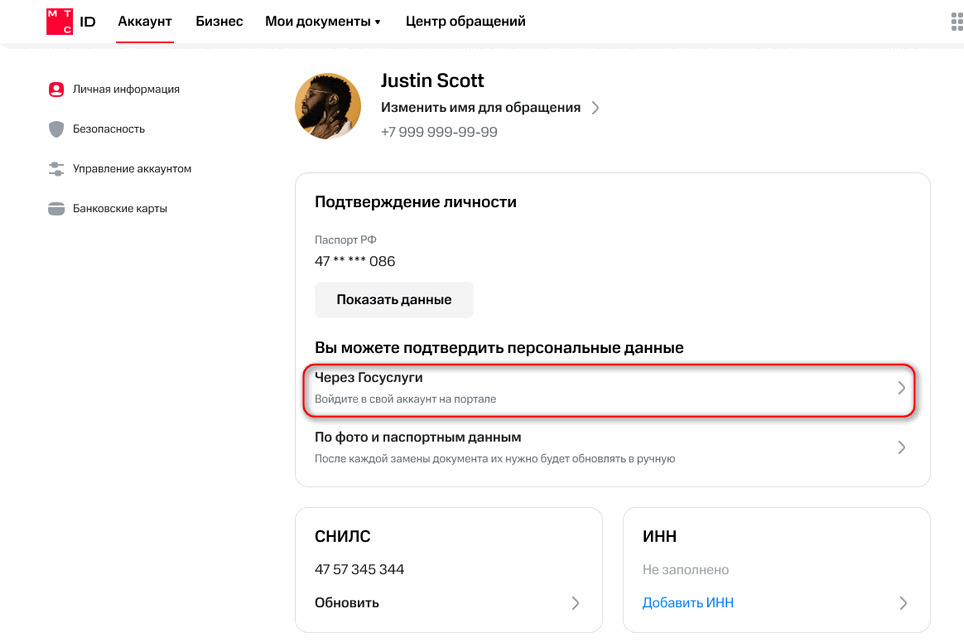This screenshot has height=643, width=964.
Task: Open the Мои документы dropdown menu
Action: pos(323,22)
